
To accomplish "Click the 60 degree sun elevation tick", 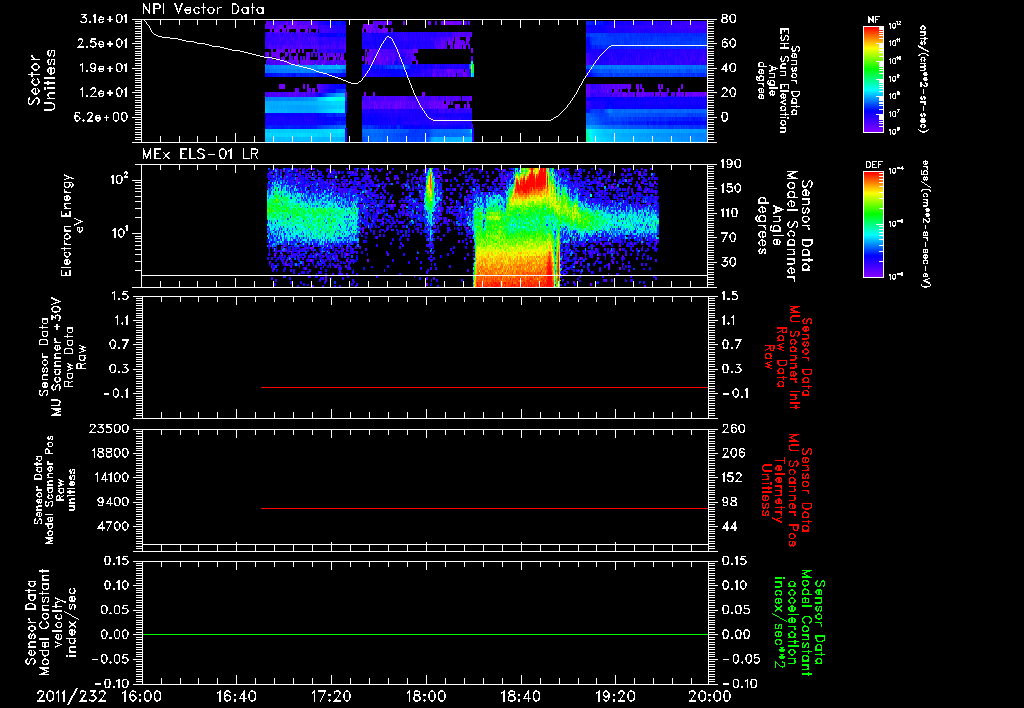I will (729, 44).
